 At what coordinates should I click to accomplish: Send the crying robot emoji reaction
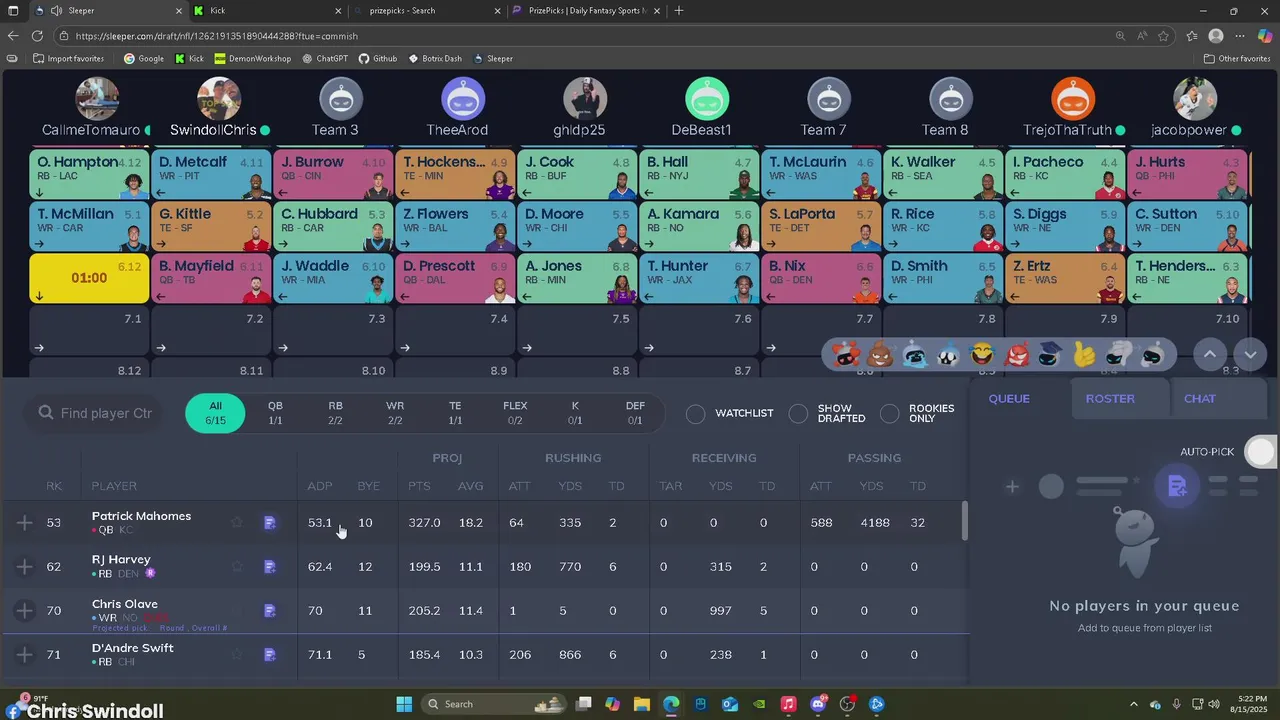[915, 354]
